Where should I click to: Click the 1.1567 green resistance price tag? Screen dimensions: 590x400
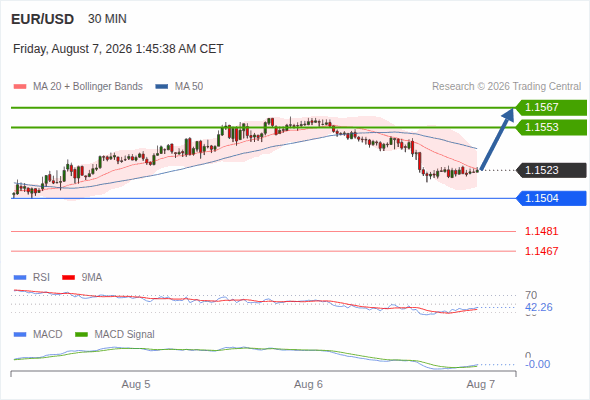pyautogui.click(x=551, y=108)
